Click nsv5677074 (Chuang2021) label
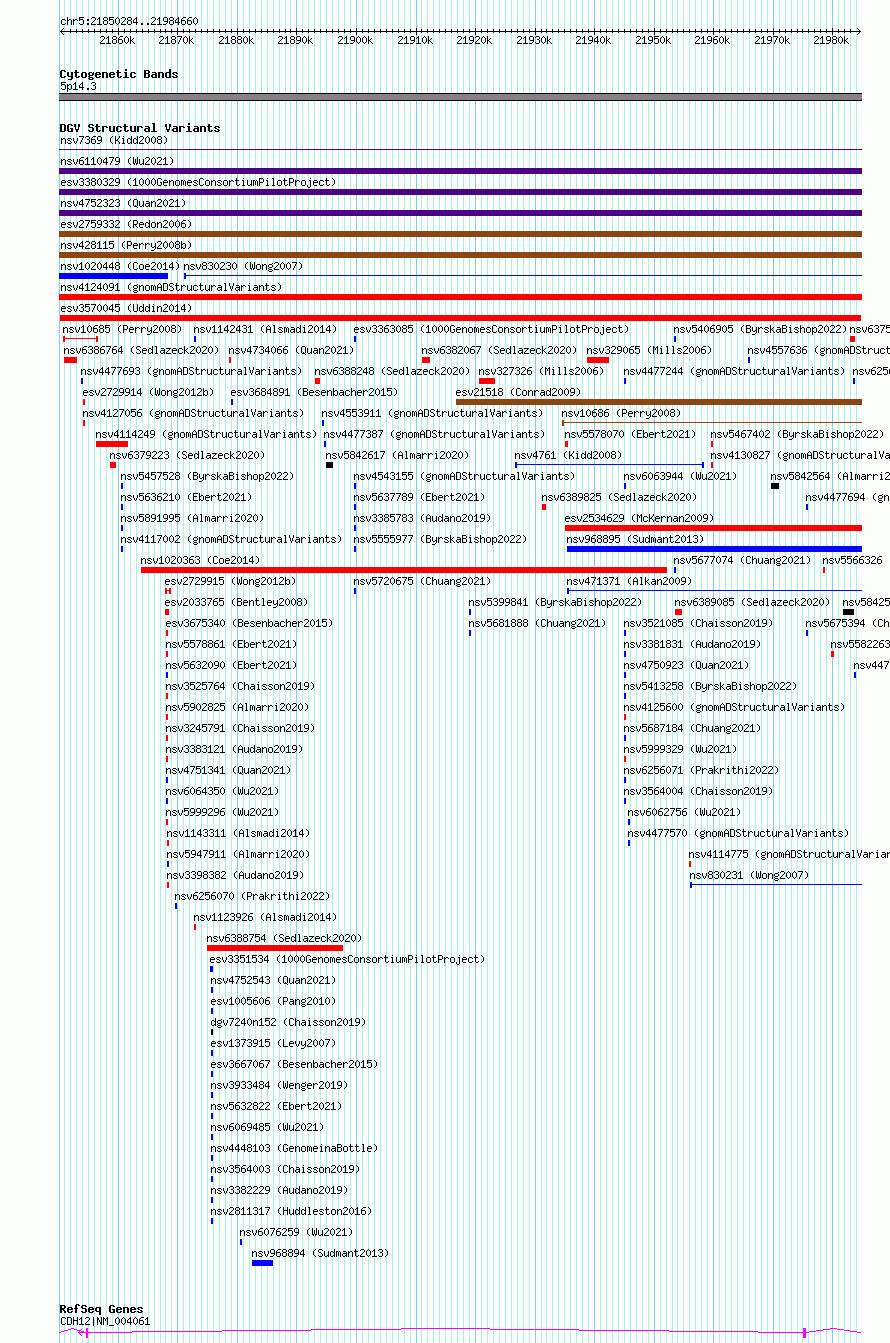 [742, 560]
